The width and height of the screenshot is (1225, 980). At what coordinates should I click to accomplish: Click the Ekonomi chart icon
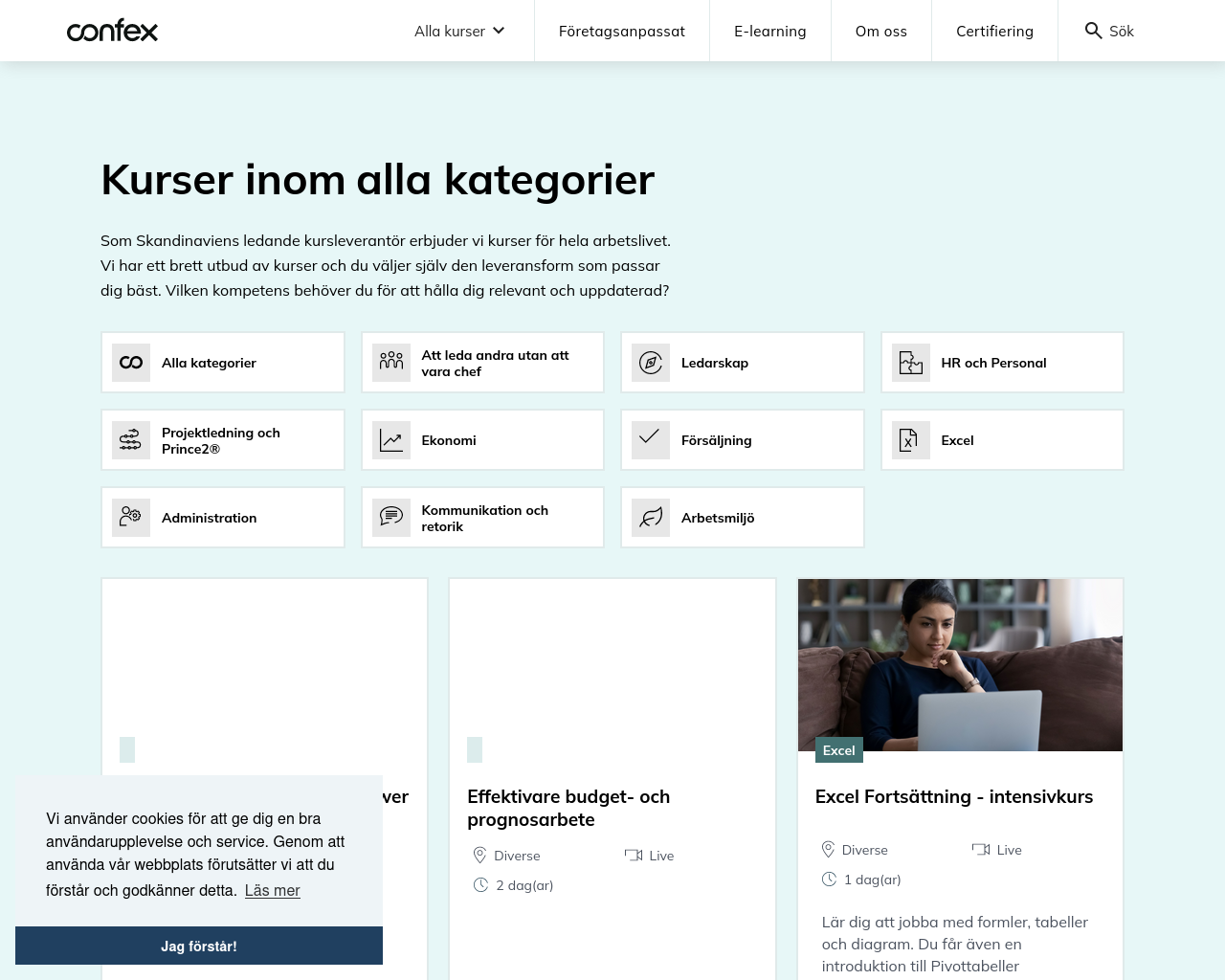[x=391, y=440]
